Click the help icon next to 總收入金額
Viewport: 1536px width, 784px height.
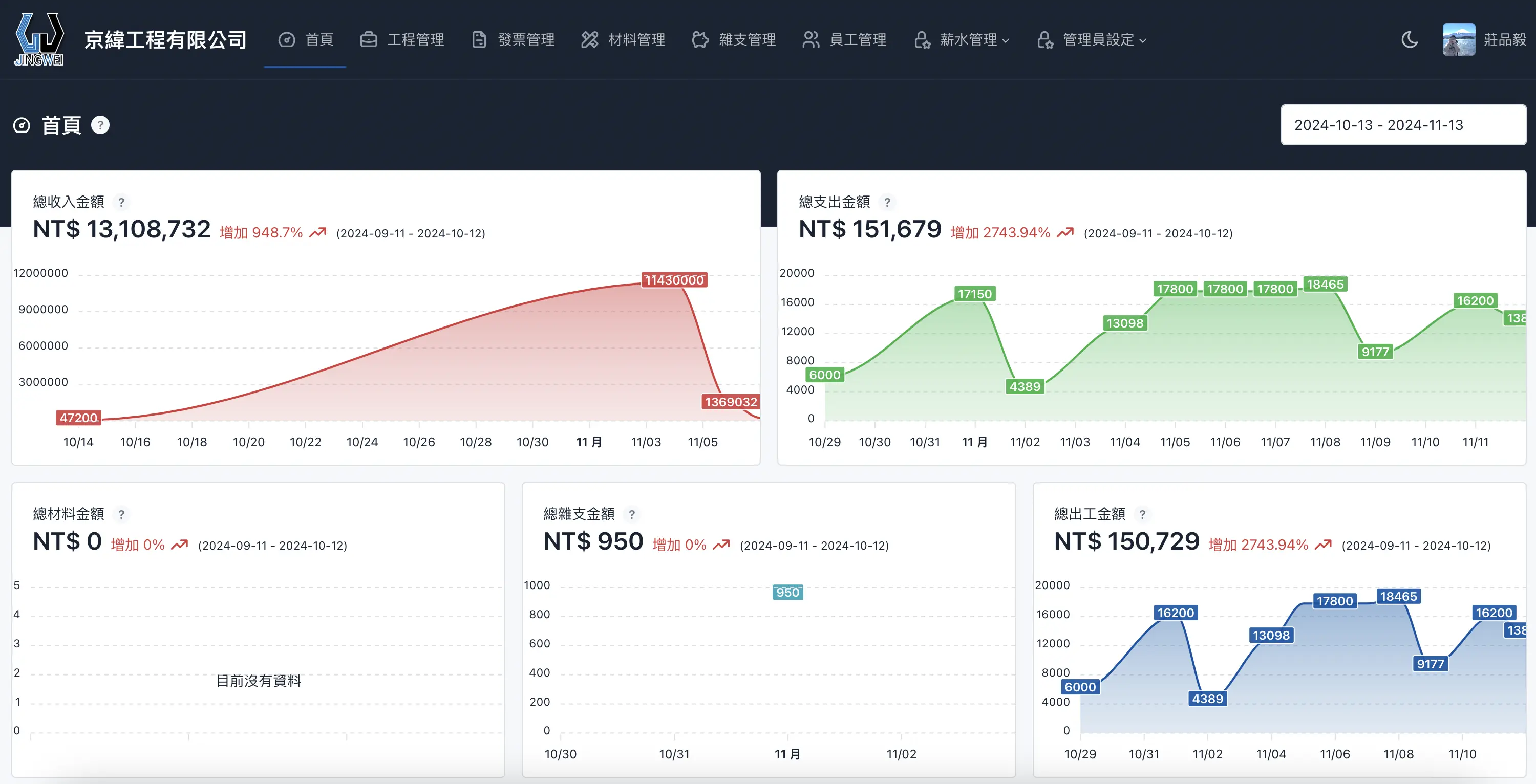click(x=122, y=202)
